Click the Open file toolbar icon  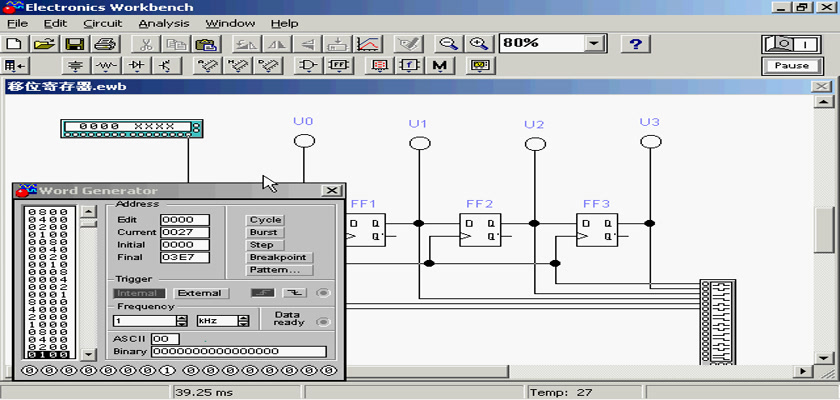pyautogui.click(x=43, y=44)
